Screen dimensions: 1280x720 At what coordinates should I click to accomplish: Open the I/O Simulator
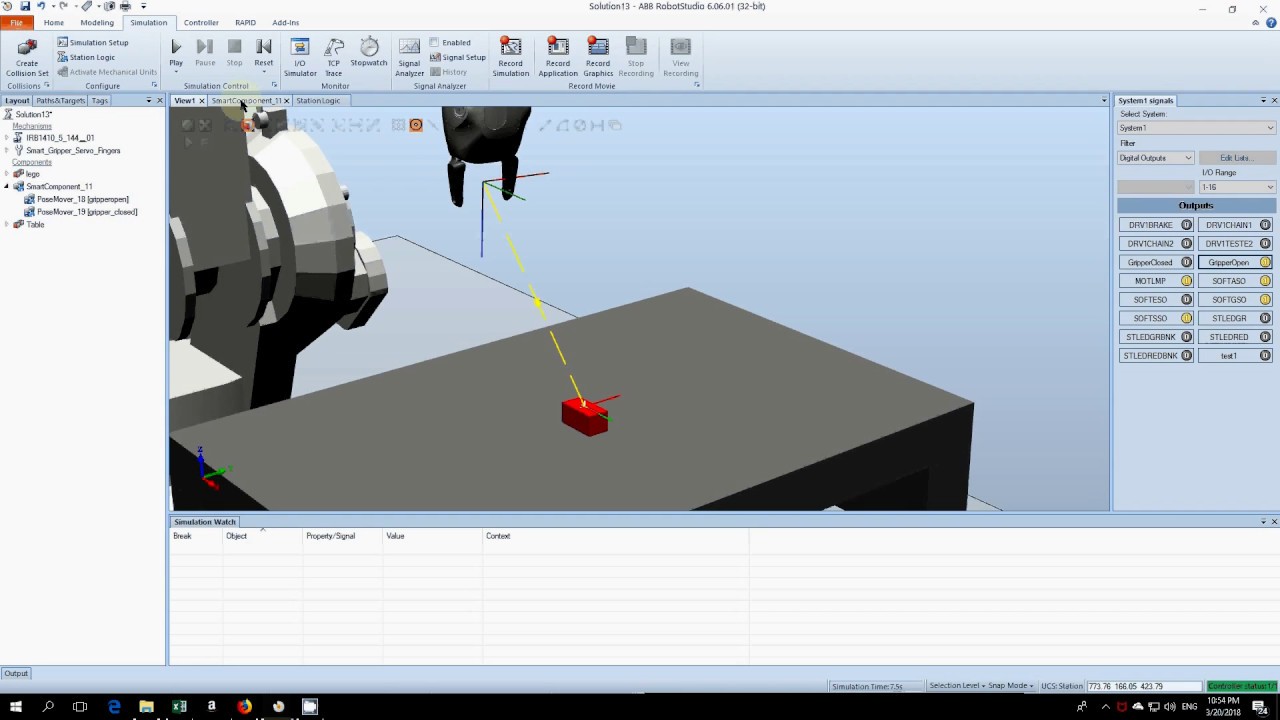point(300,58)
